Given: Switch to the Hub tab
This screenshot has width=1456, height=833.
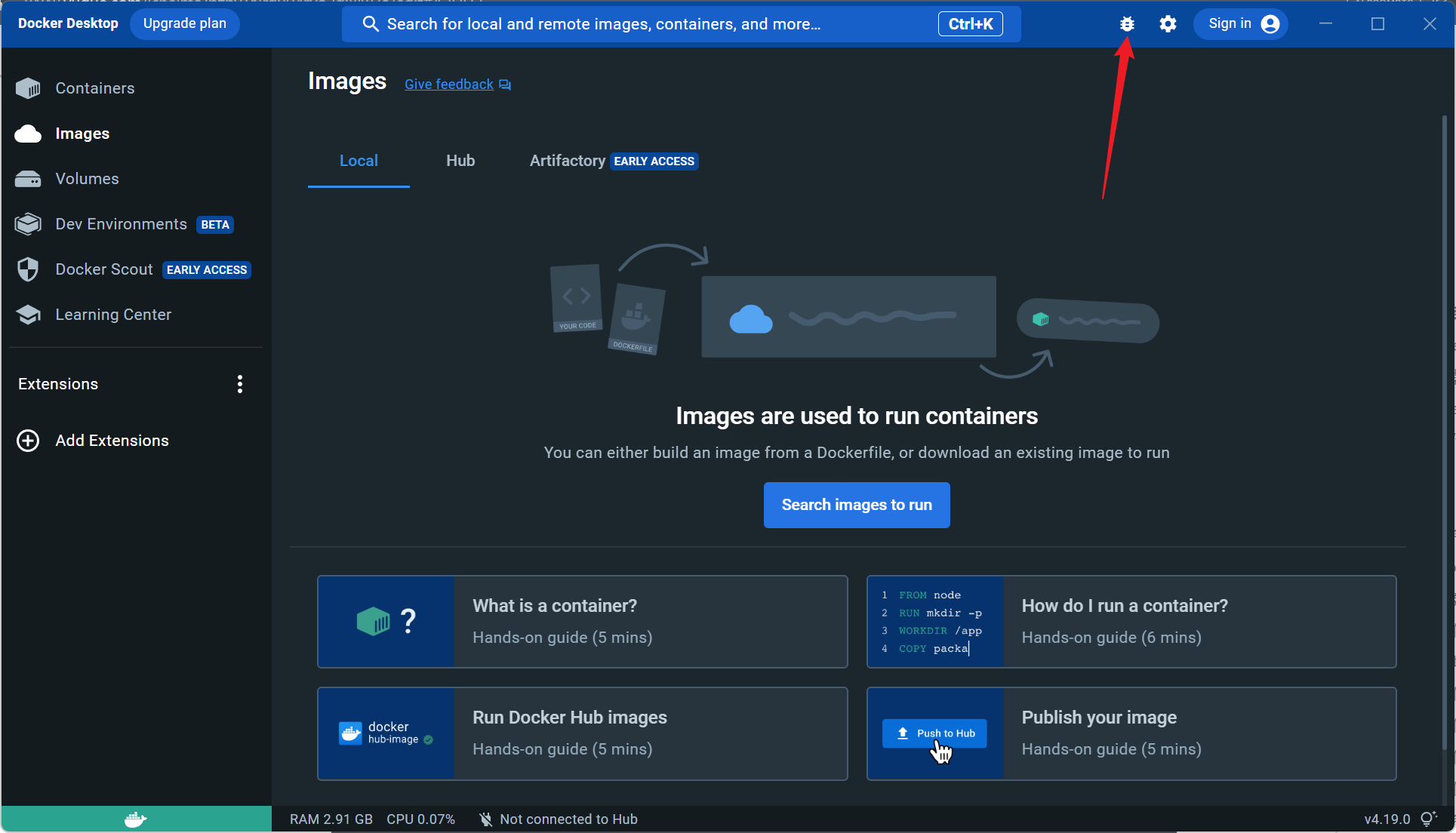Looking at the screenshot, I should [460, 161].
